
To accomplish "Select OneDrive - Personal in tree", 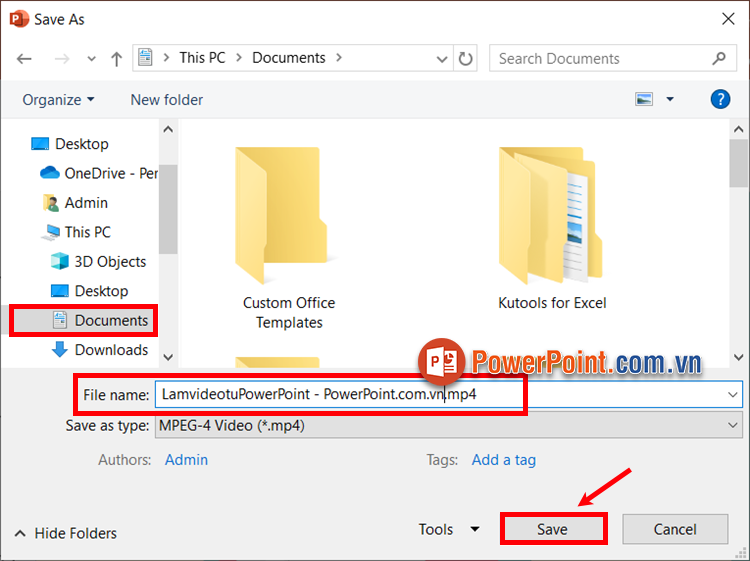I will click(99, 173).
